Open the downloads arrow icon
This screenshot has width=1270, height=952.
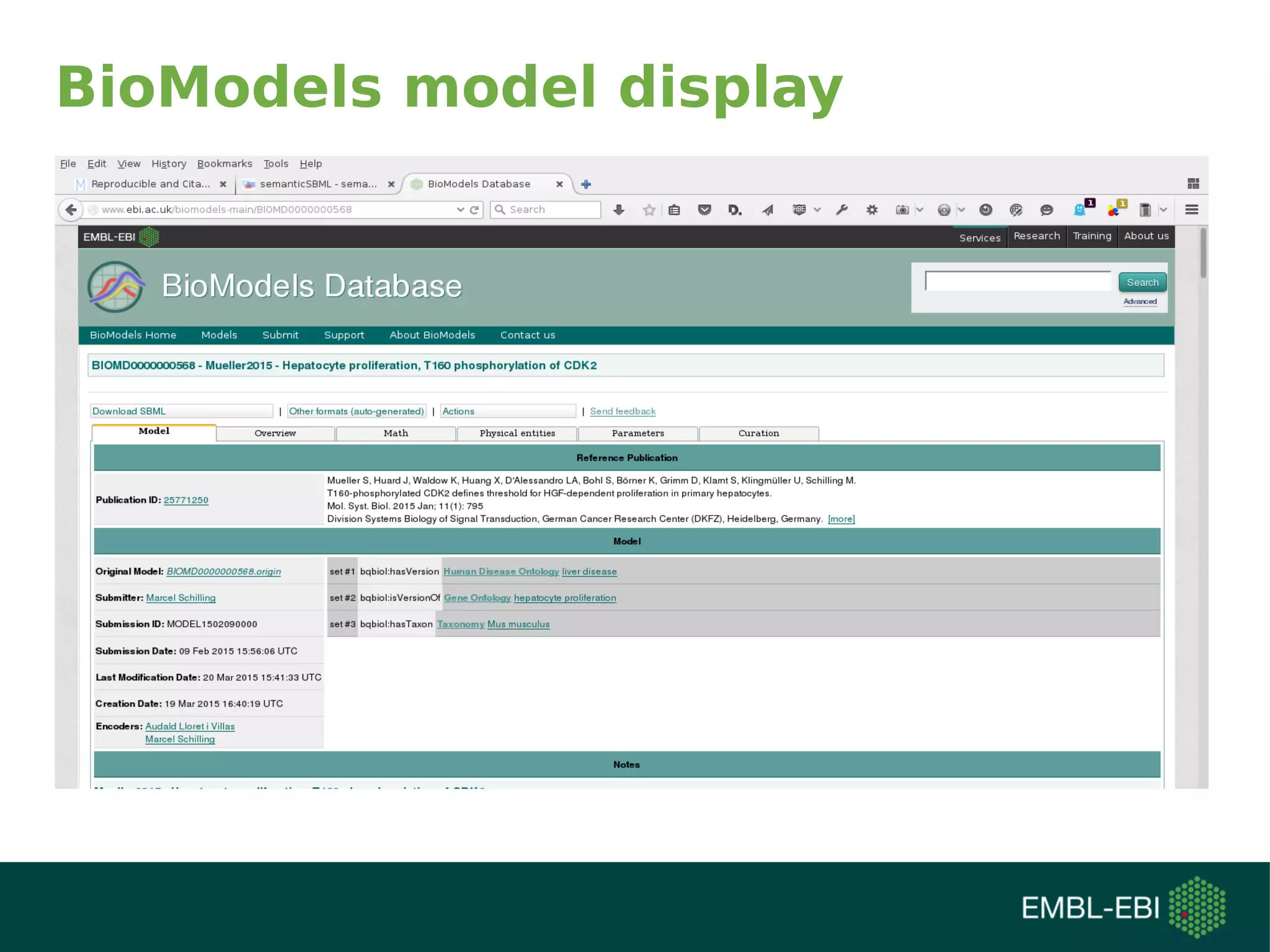click(618, 210)
